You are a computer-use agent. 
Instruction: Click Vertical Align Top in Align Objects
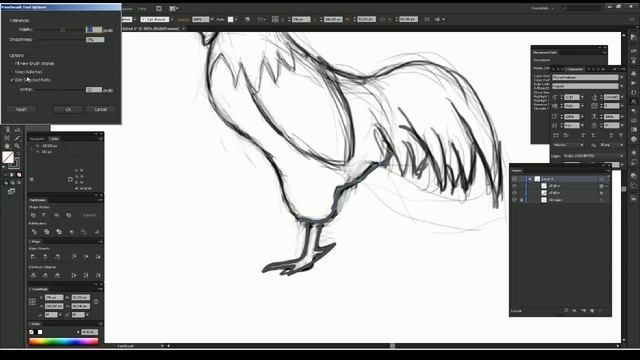74,256
